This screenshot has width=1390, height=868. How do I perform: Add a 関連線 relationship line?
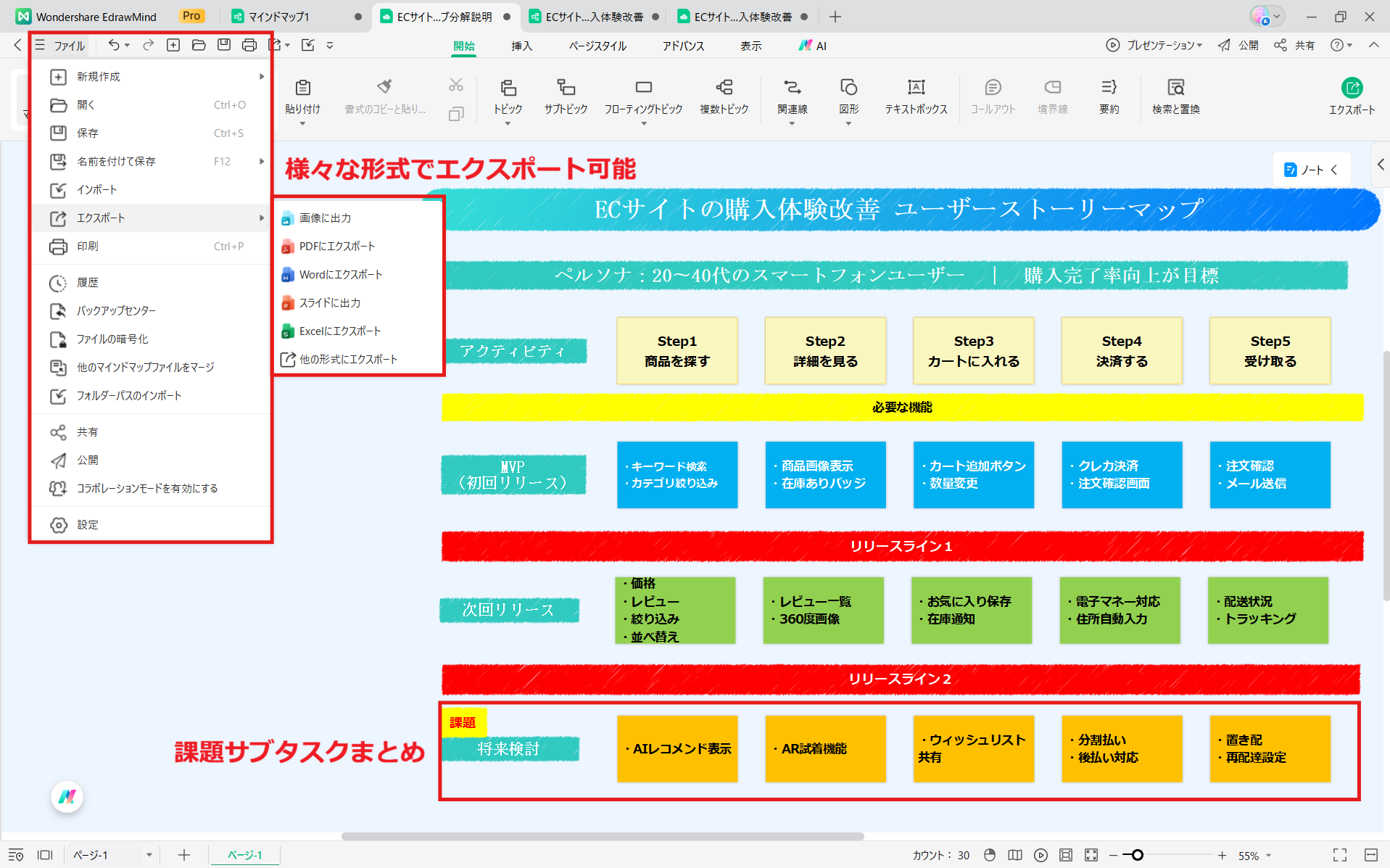pos(792,96)
